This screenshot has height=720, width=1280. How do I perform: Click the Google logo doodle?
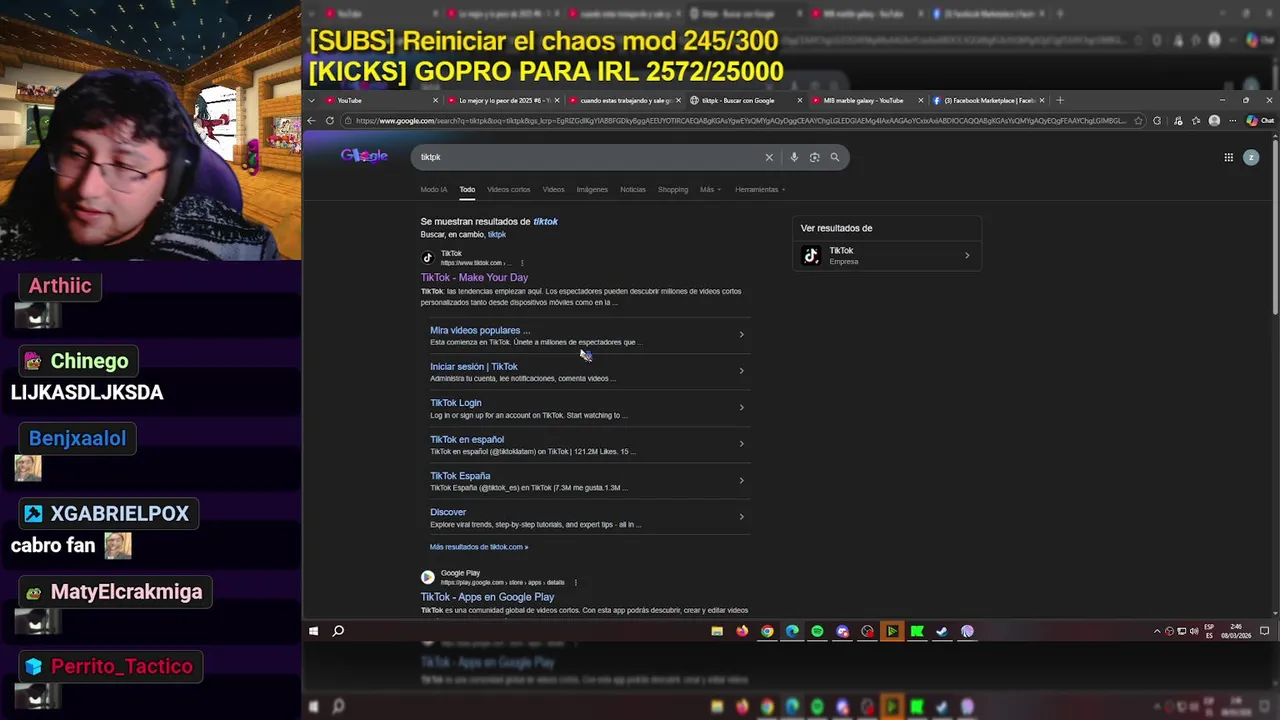click(x=364, y=156)
